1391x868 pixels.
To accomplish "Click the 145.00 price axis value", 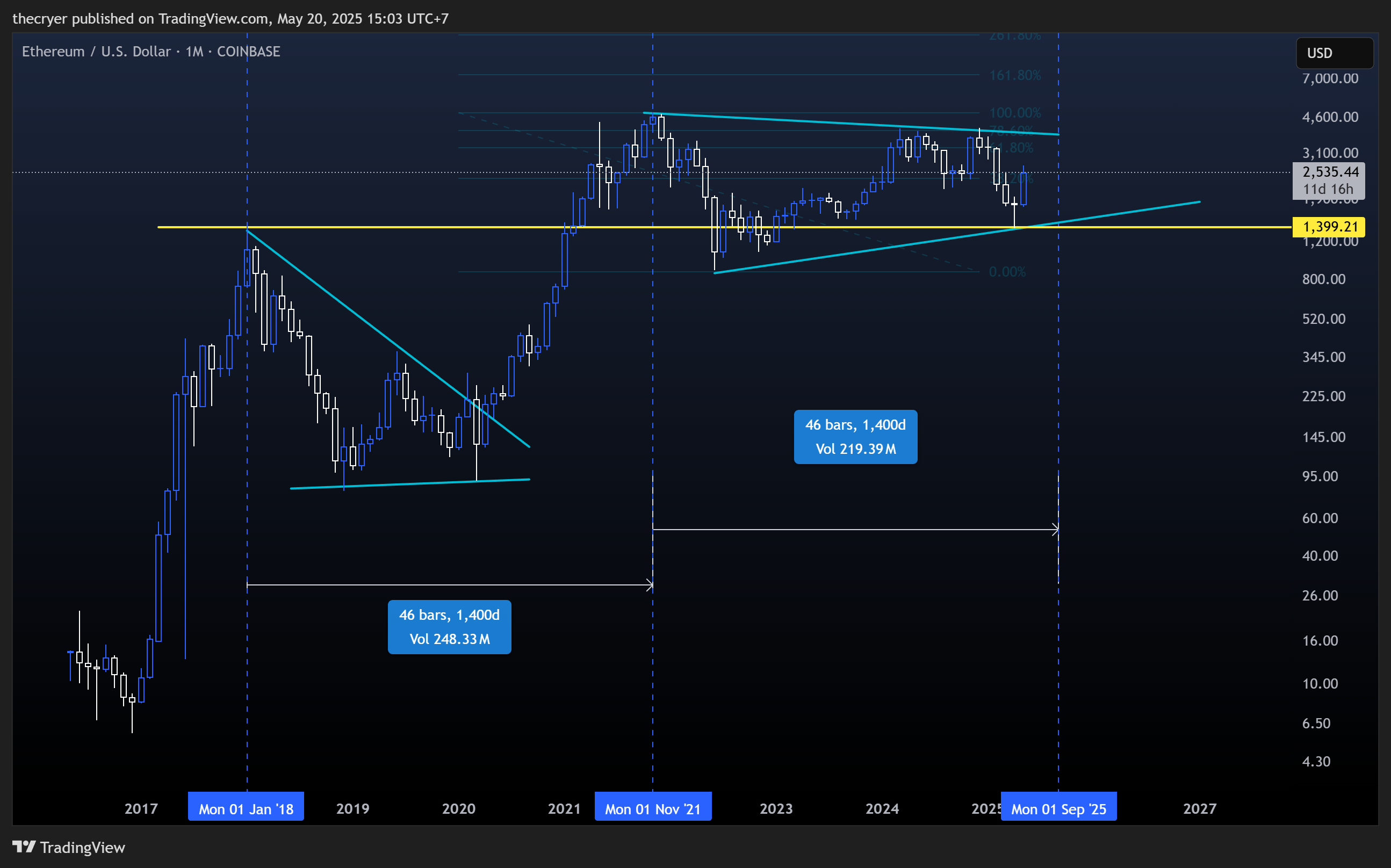I will point(1324,437).
